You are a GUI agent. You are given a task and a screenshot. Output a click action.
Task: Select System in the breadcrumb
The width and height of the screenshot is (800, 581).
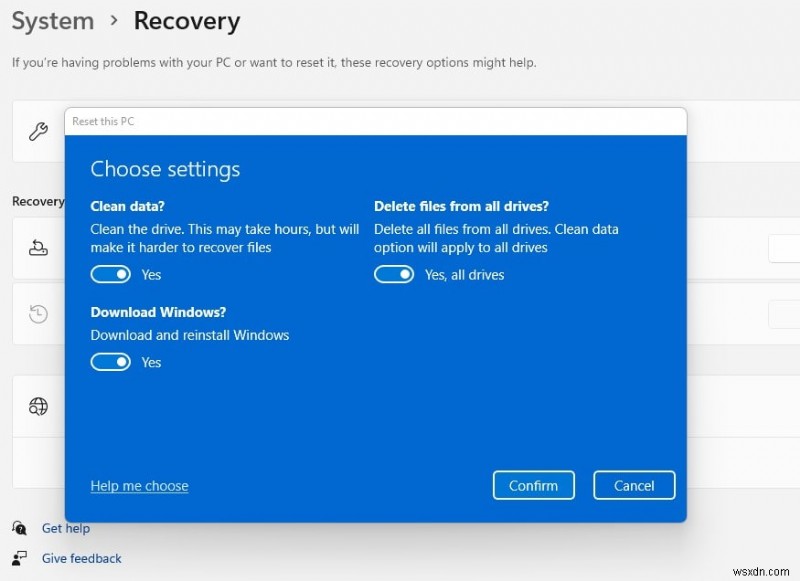(52, 21)
